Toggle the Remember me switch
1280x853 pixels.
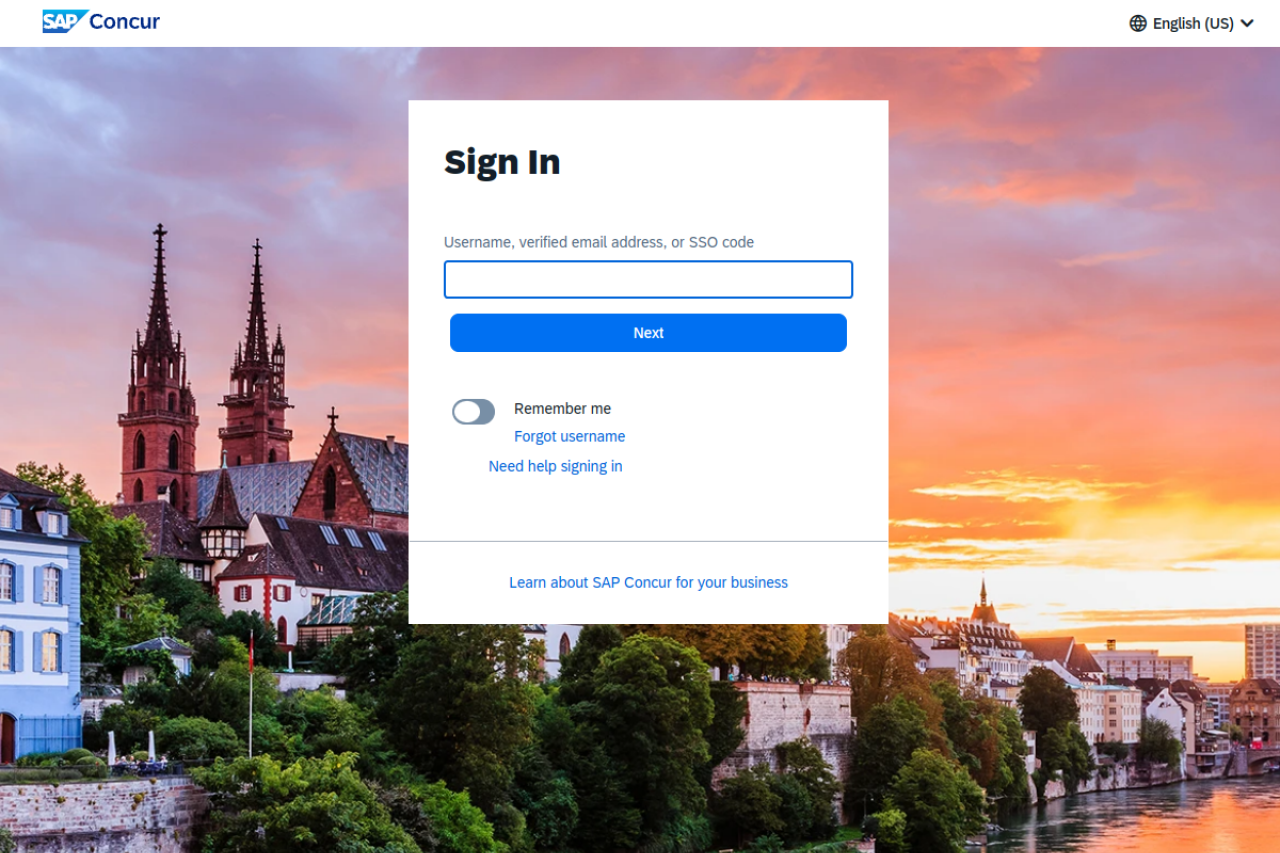click(473, 411)
